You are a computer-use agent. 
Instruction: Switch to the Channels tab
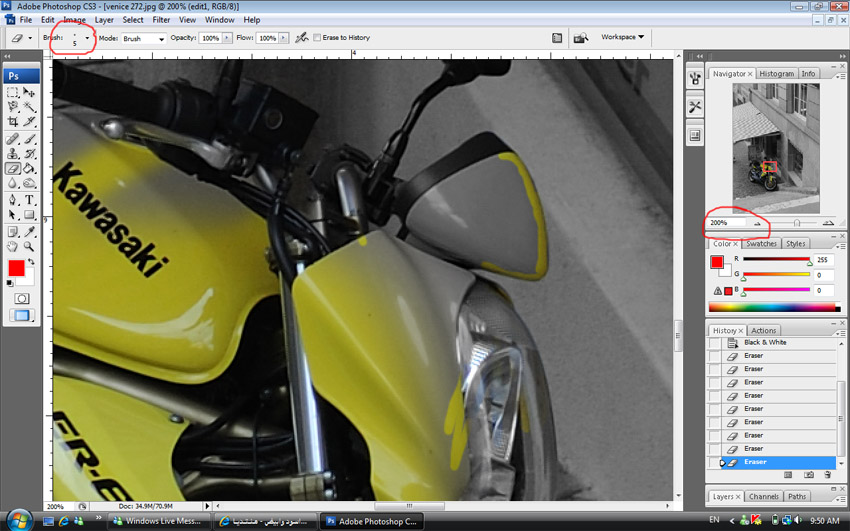[764, 496]
